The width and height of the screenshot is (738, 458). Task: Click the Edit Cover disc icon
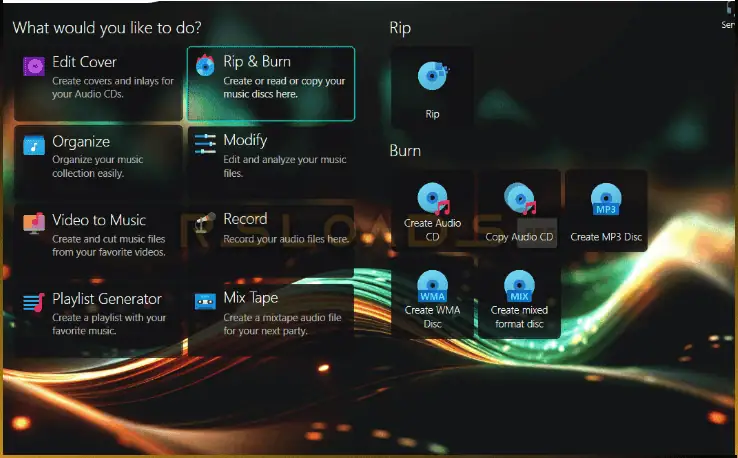(x=35, y=67)
